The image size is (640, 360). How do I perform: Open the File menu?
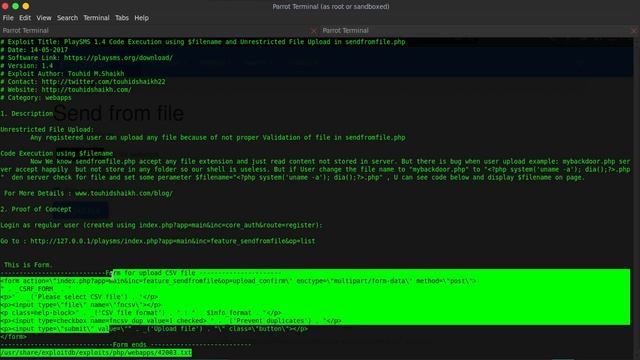(x=8, y=18)
